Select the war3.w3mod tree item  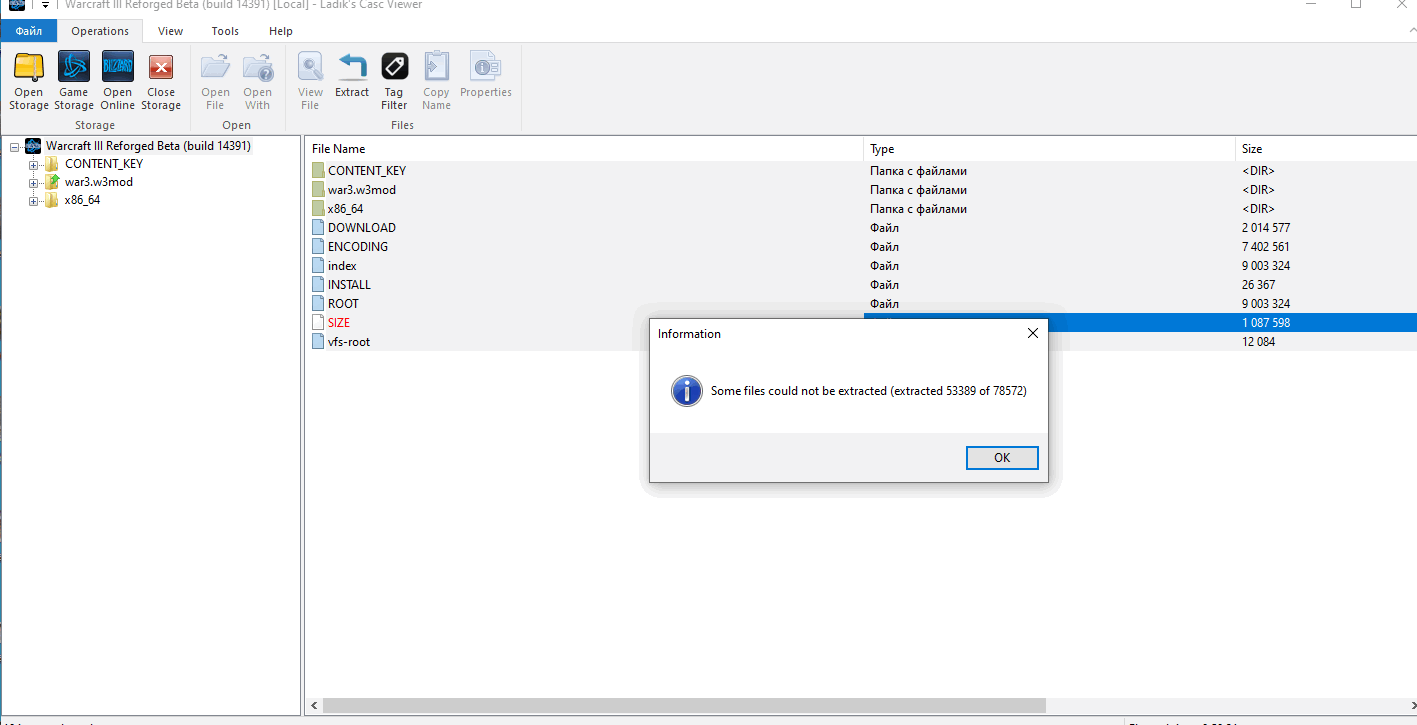coord(98,182)
